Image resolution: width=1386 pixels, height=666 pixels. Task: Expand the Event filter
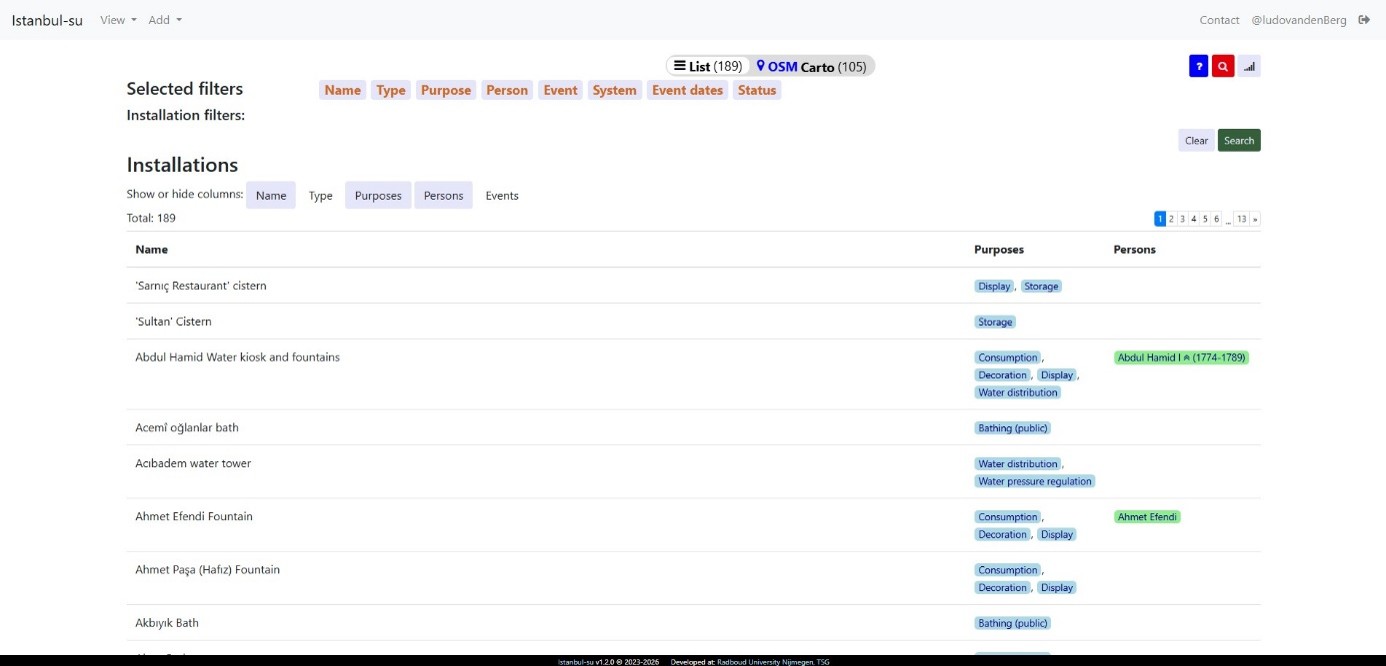(560, 90)
